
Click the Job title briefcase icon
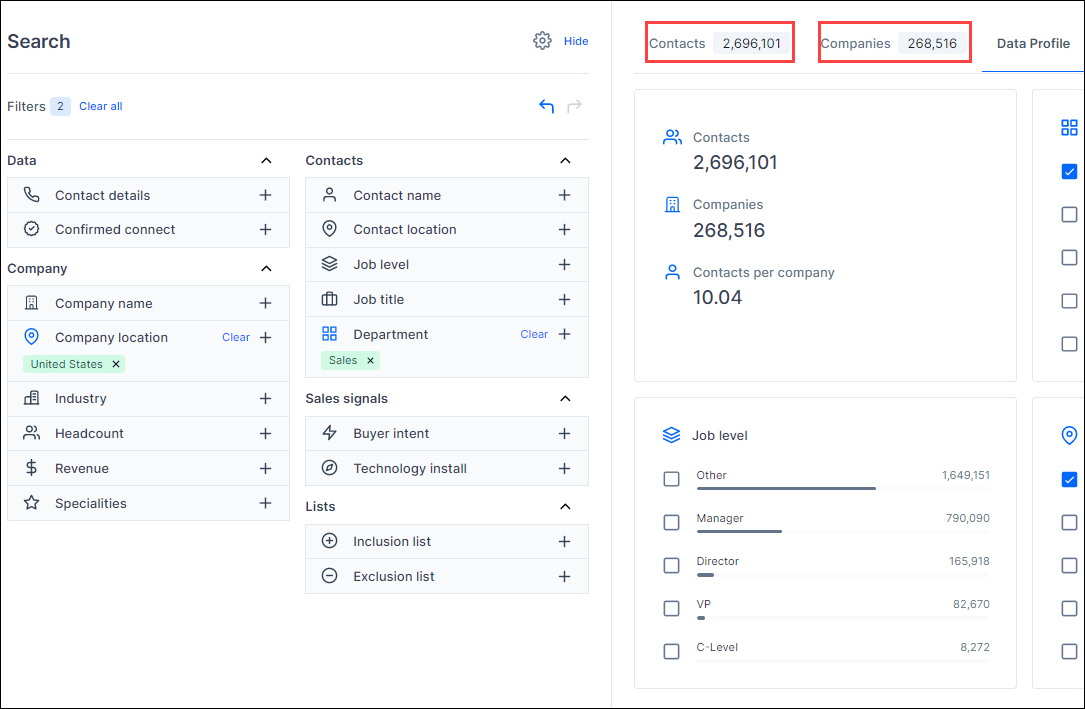pyautogui.click(x=329, y=299)
